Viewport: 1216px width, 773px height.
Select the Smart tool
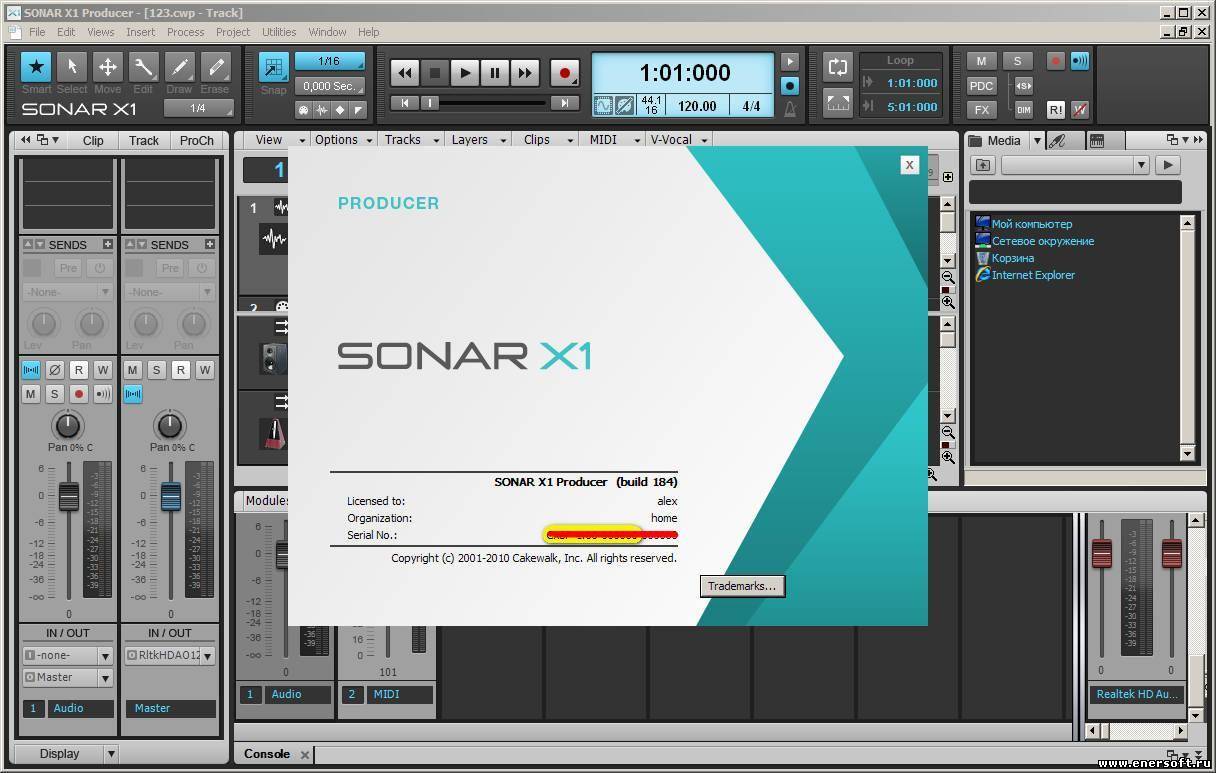click(x=37, y=68)
